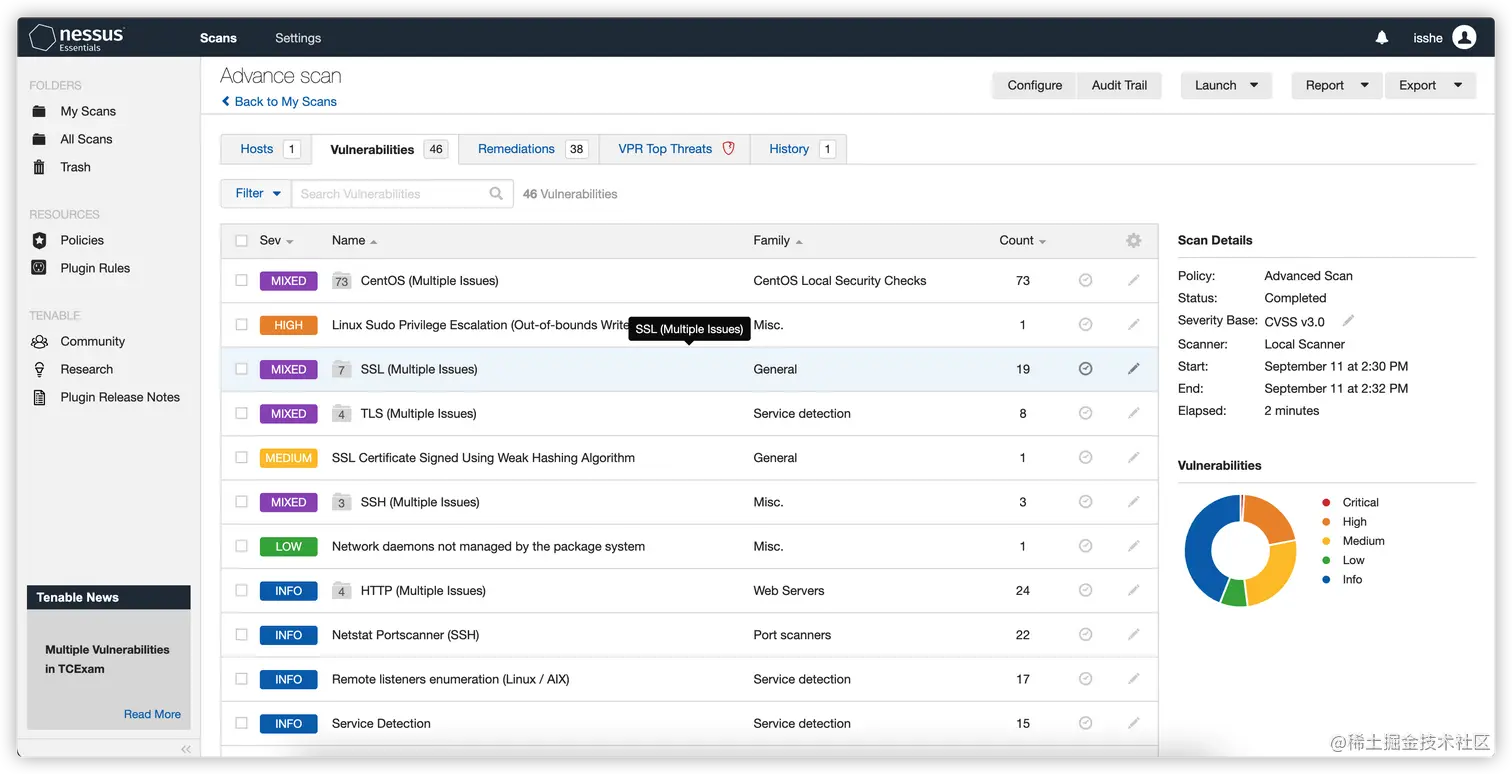Check the CentOS (Multiple Issues) row checkbox
This screenshot has width=1512, height=774.
[241, 280]
